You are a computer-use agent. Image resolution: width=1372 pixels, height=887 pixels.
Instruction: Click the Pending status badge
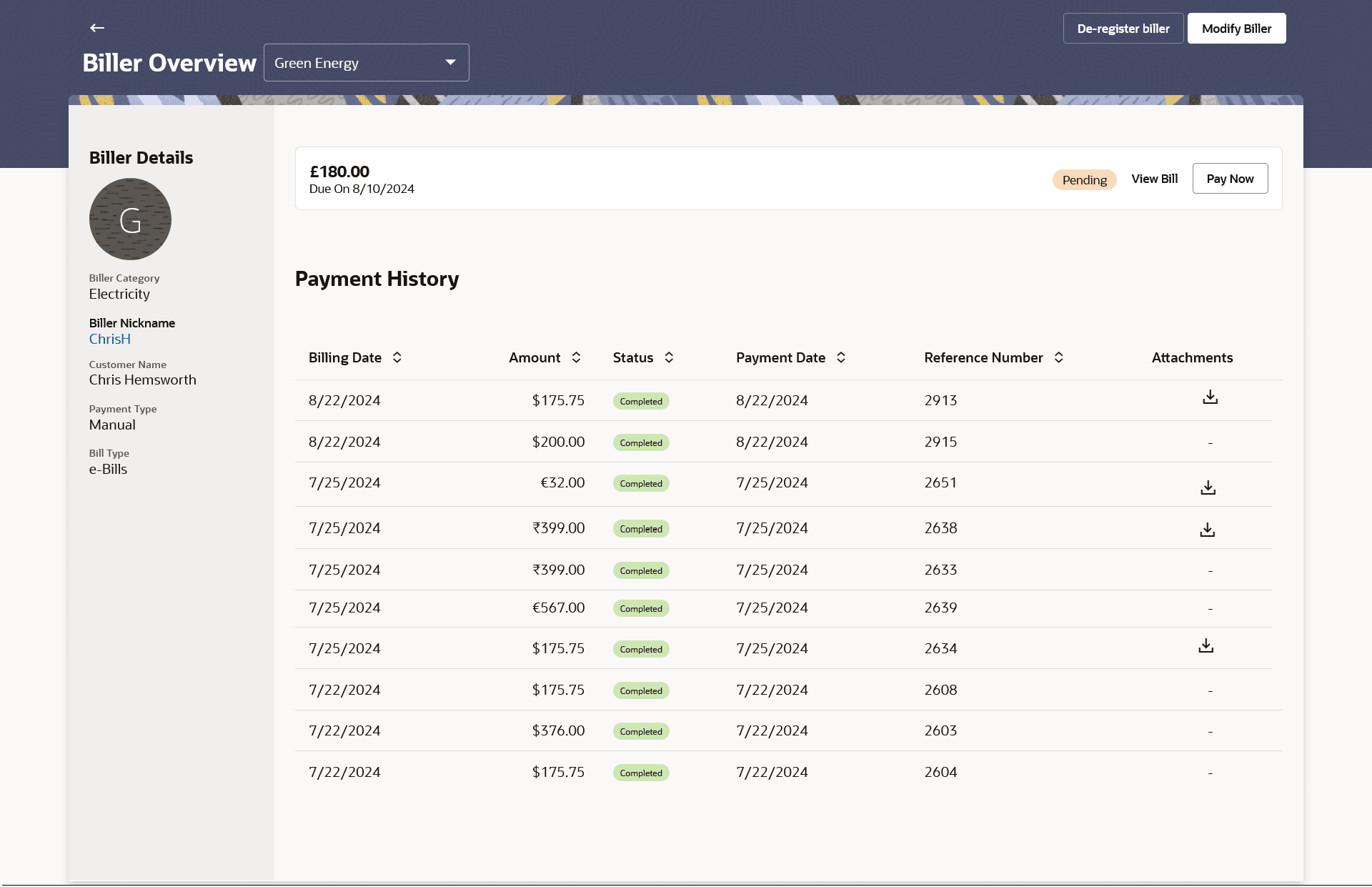coord(1084,180)
